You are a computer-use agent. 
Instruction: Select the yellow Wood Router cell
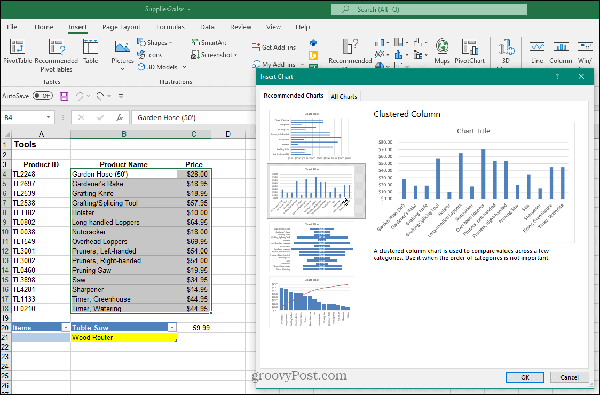coord(124,338)
